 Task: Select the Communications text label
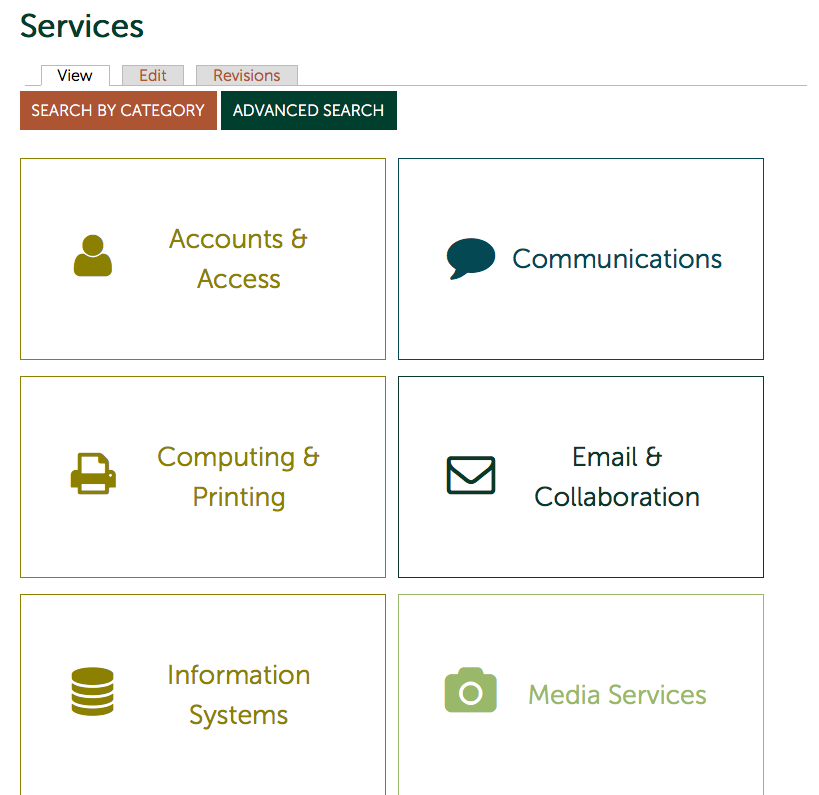[x=617, y=259]
